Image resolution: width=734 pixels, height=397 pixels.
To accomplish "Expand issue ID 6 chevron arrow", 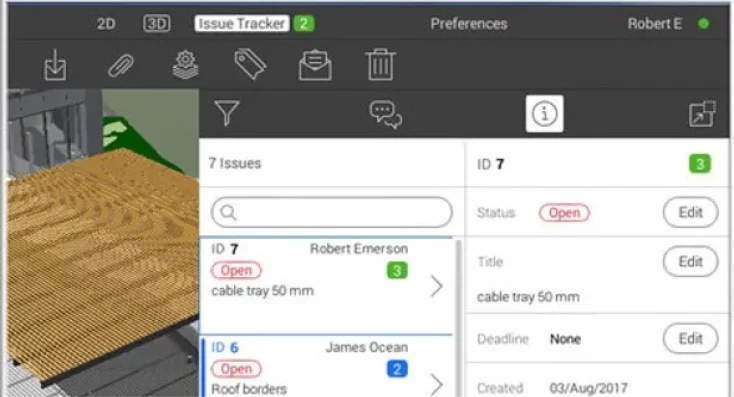I will tap(436, 384).
